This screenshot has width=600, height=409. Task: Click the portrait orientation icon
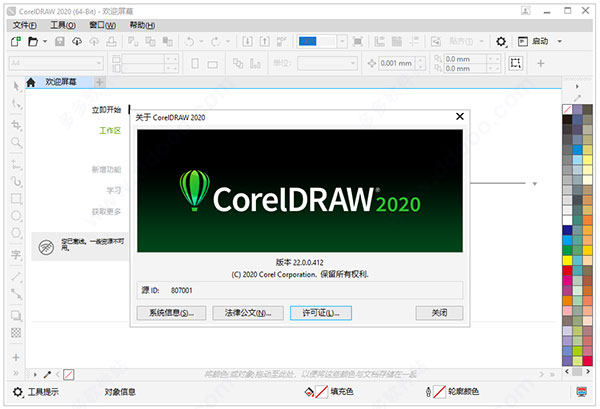point(195,63)
